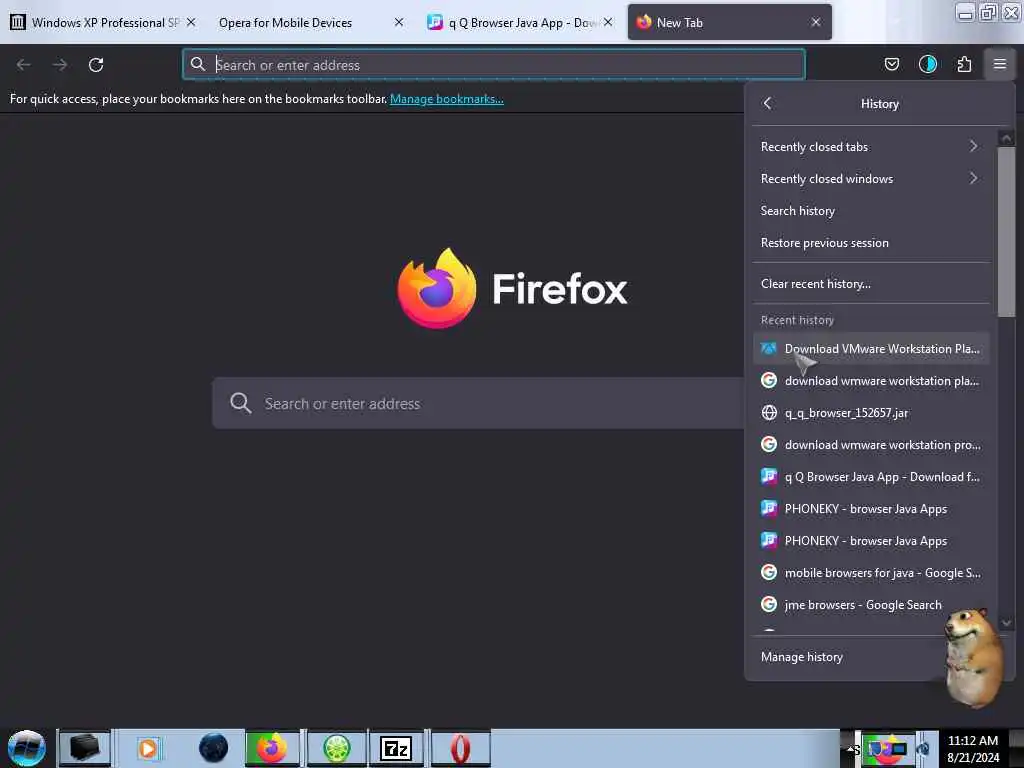Open Download VMware Workstation Pla... history entry
1024x768 pixels.
pos(871,349)
